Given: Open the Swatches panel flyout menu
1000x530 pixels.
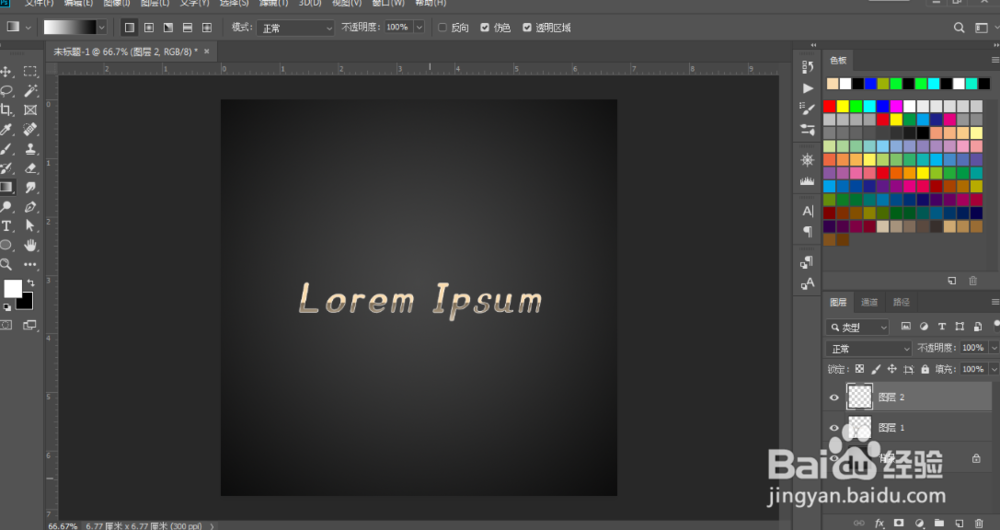Looking at the screenshot, I should pos(995,60).
